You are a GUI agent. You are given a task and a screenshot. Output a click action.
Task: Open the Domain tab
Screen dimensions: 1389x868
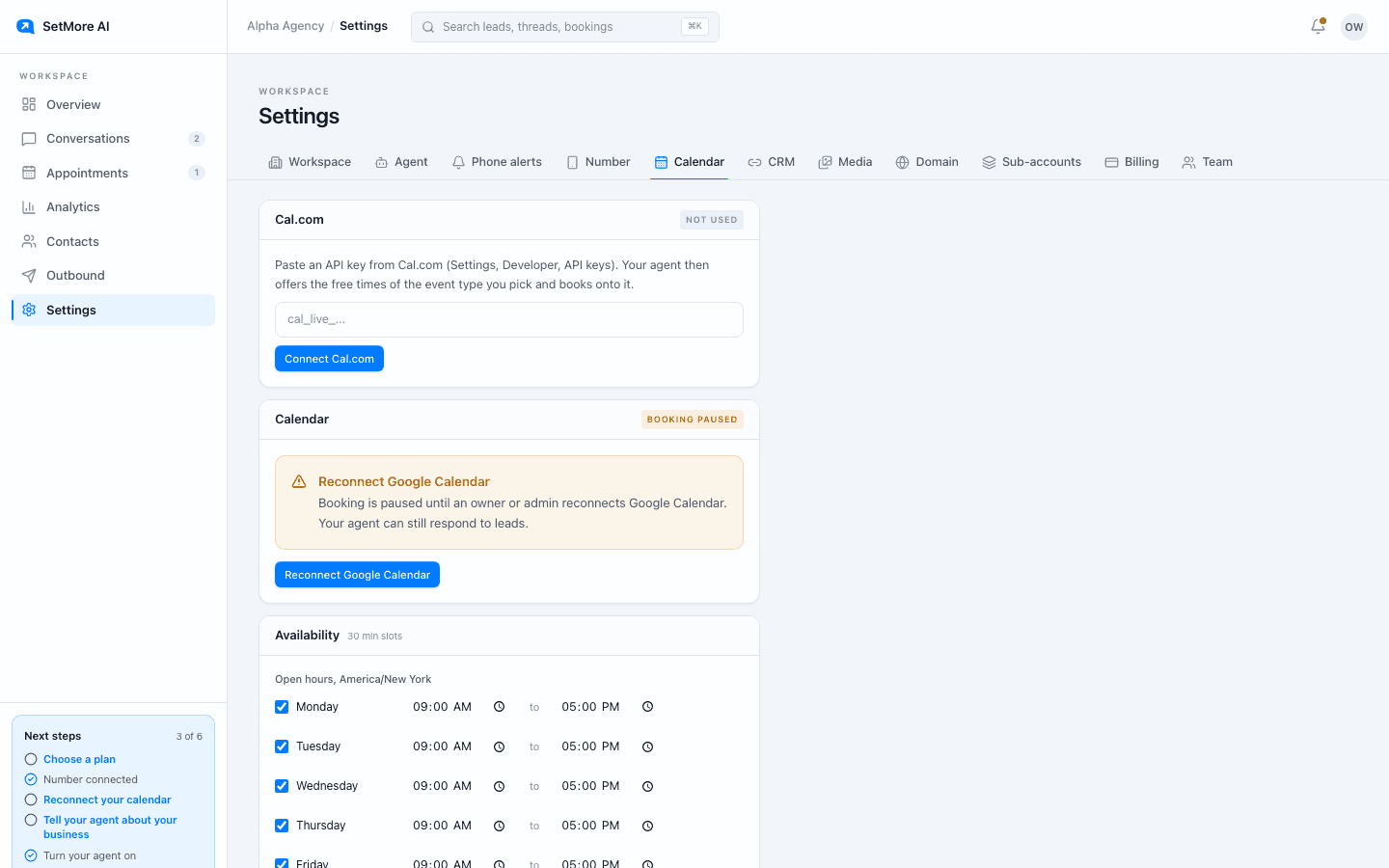click(x=927, y=162)
